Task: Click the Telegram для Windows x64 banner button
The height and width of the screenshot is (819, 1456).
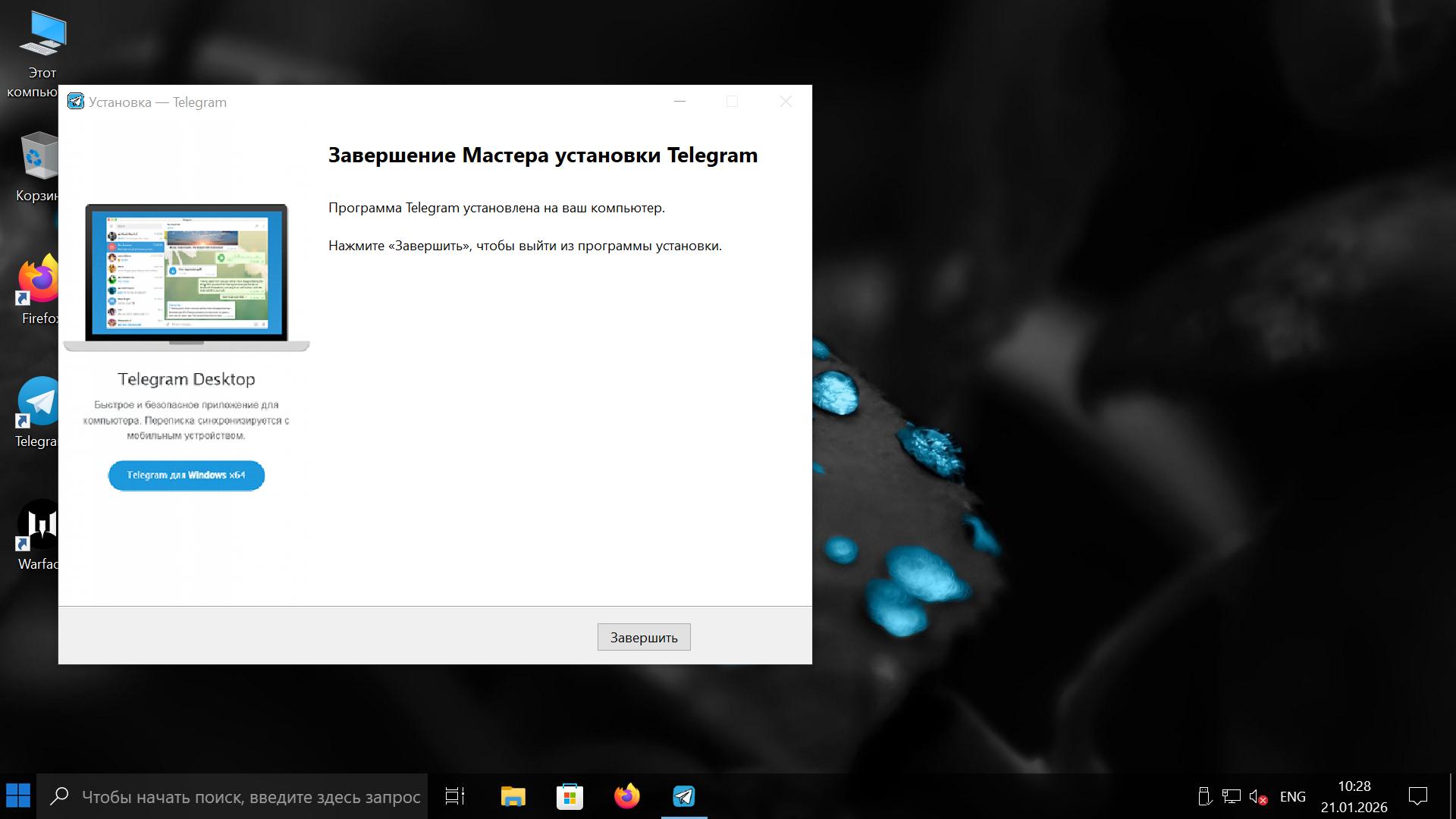Action: [x=186, y=475]
